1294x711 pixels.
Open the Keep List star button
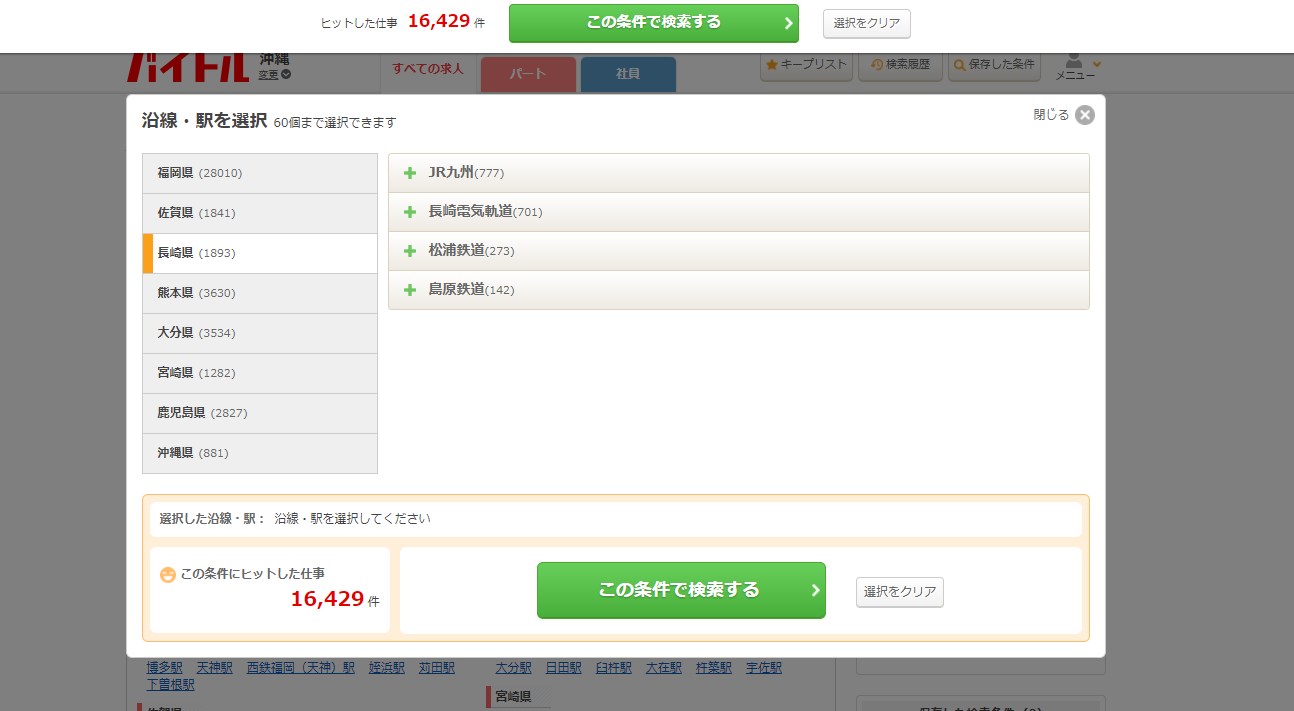[806, 64]
